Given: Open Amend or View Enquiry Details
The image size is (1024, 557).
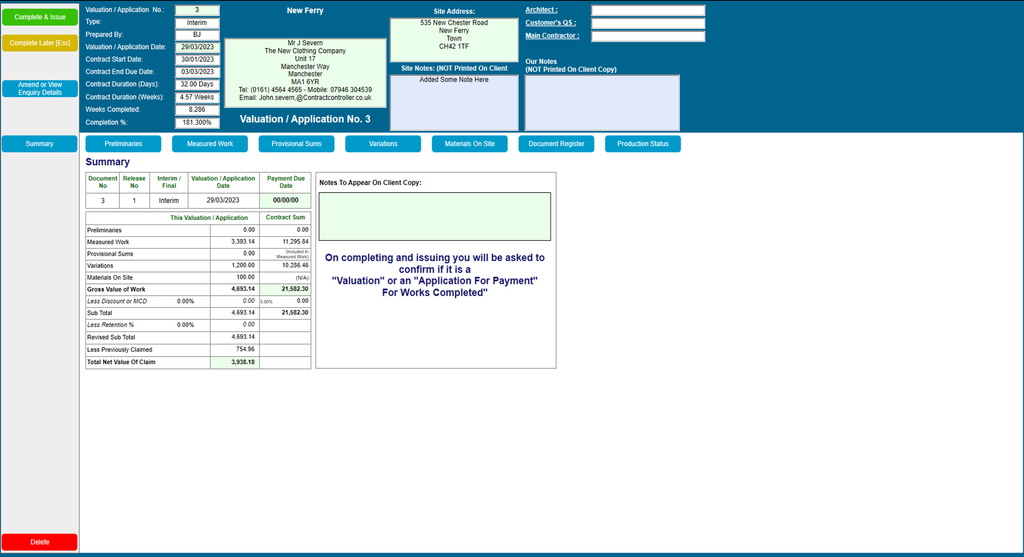Looking at the screenshot, I should tap(40, 89).
